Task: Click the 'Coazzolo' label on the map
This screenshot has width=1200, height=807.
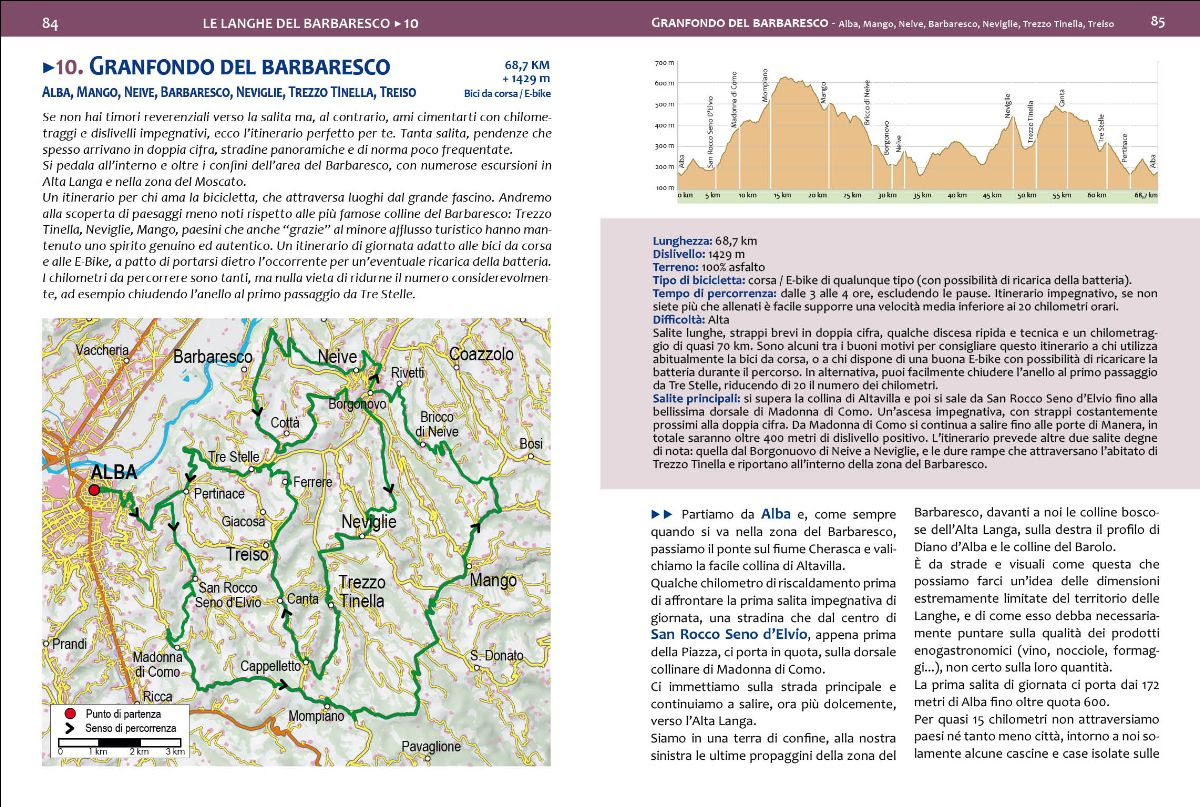Action: pos(481,354)
